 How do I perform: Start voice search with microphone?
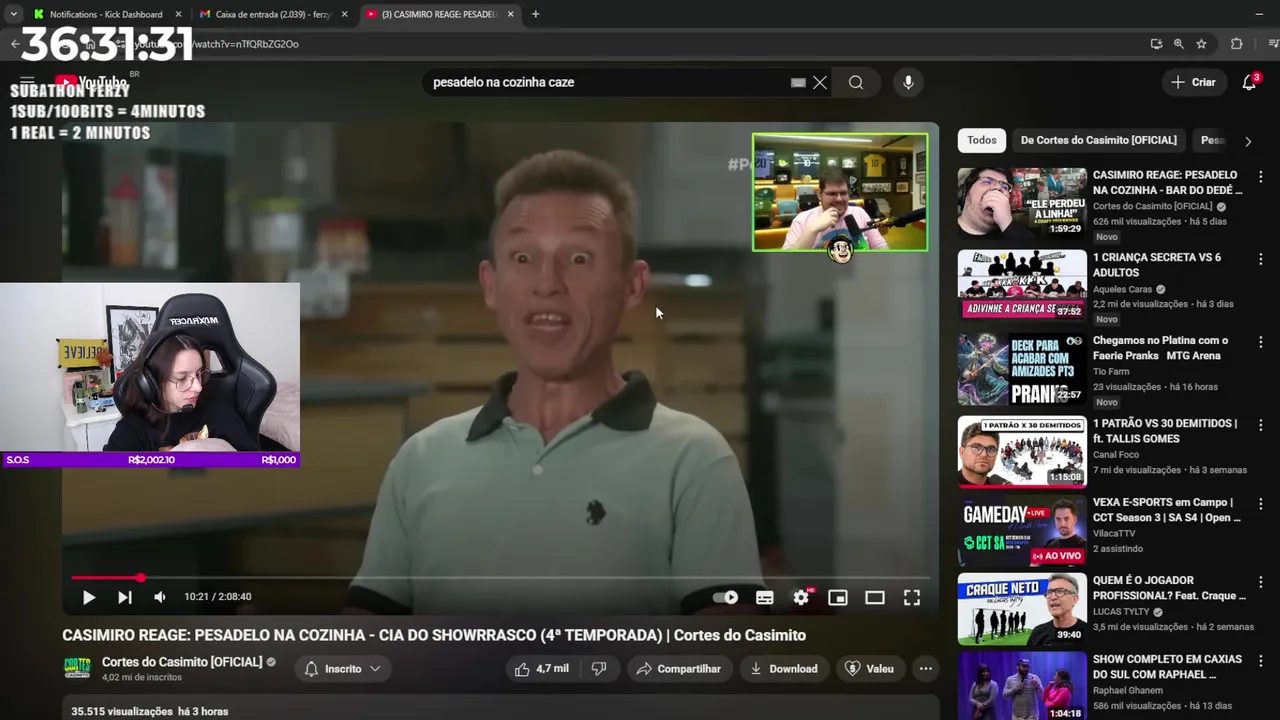click(x=908, y=82)
